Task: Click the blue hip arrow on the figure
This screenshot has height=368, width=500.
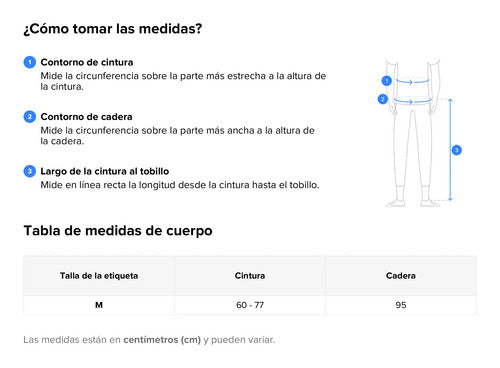Action: pyautogui.click(x=412, y=101)
